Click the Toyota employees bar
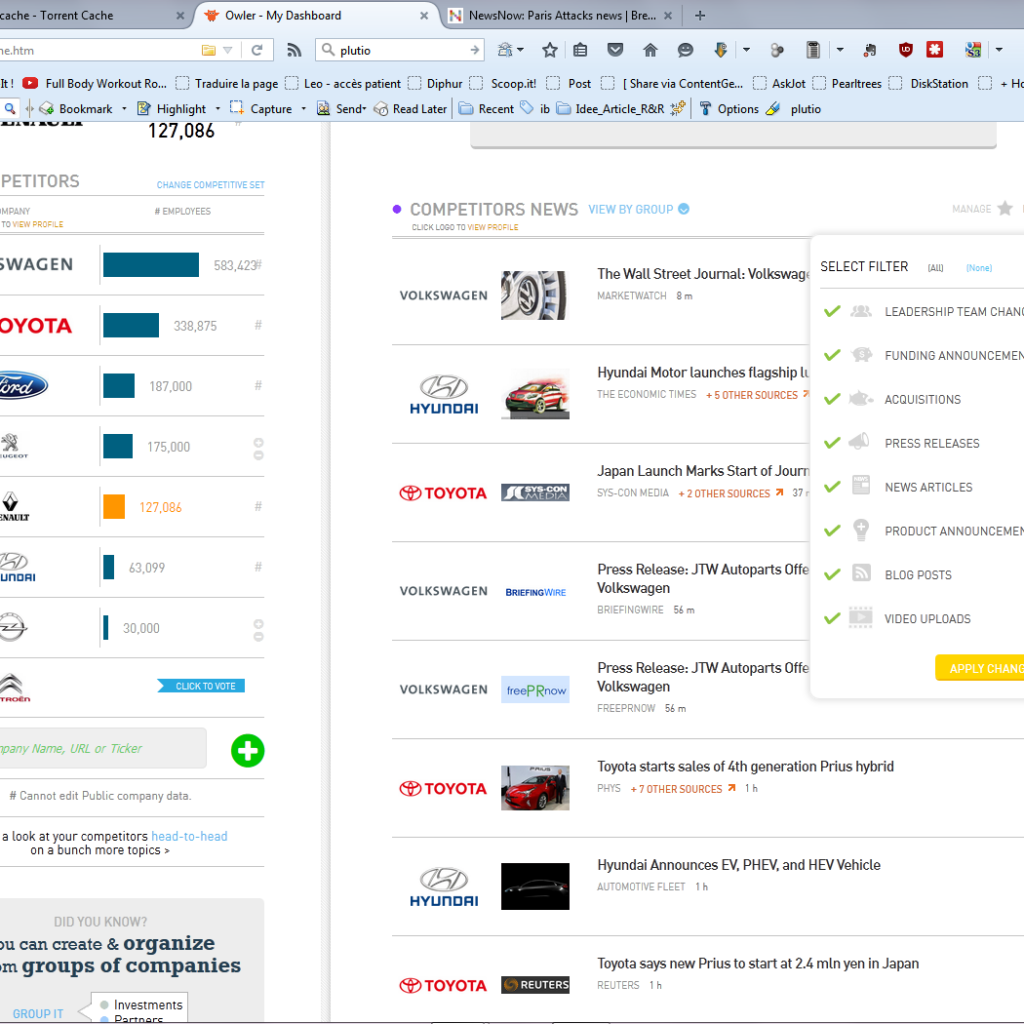 (131, 325)
